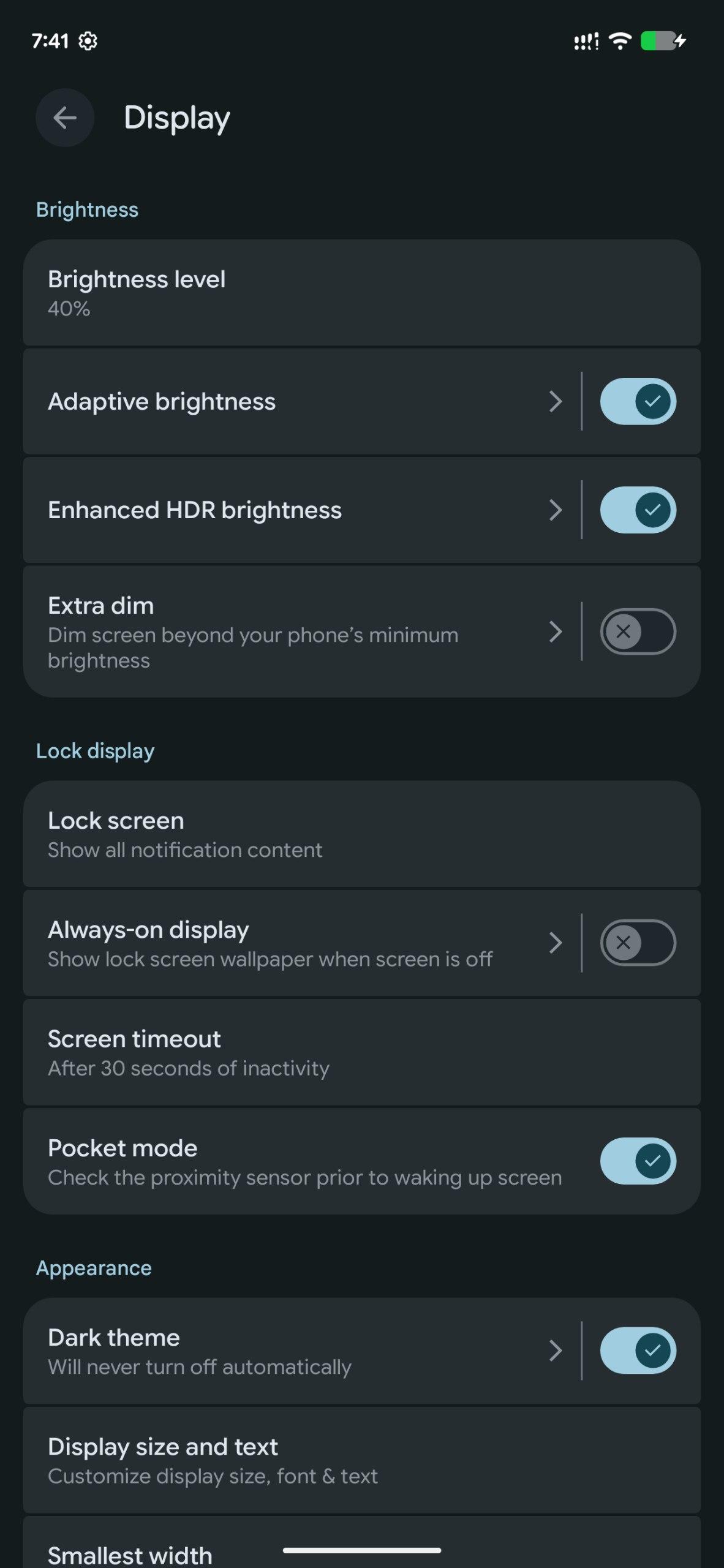724x1568 pixels.
Task: Open Adaptive brightness details chevron
Action: click(x=555, y=401)
